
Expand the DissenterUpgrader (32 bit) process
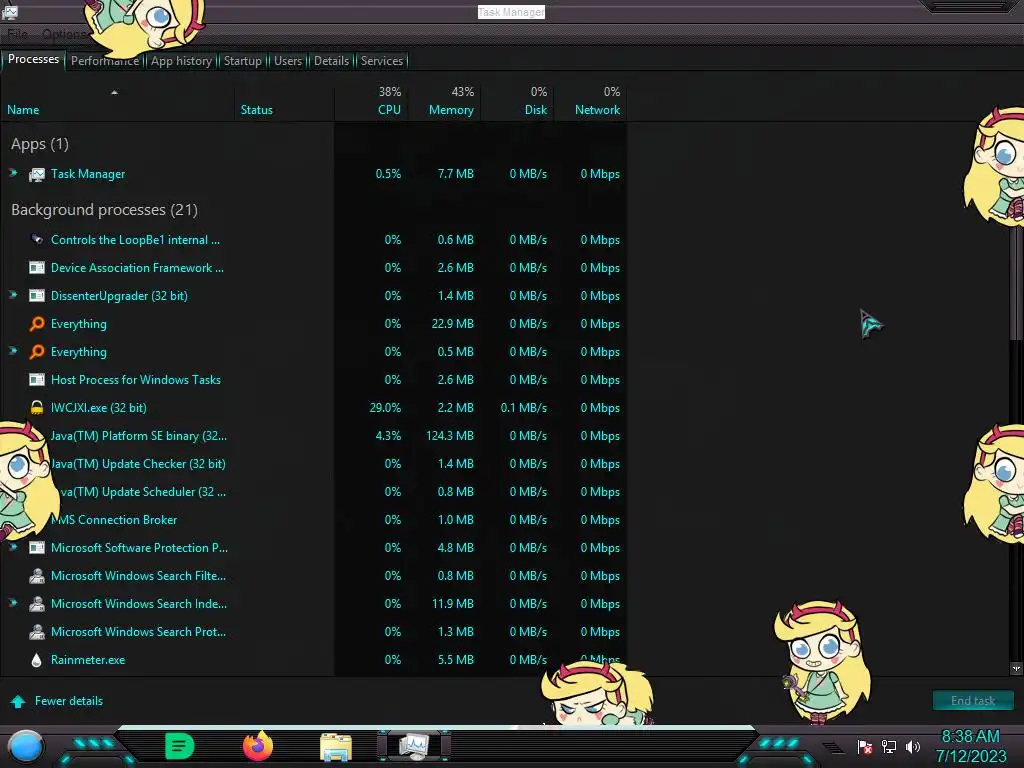click(13, 295)
